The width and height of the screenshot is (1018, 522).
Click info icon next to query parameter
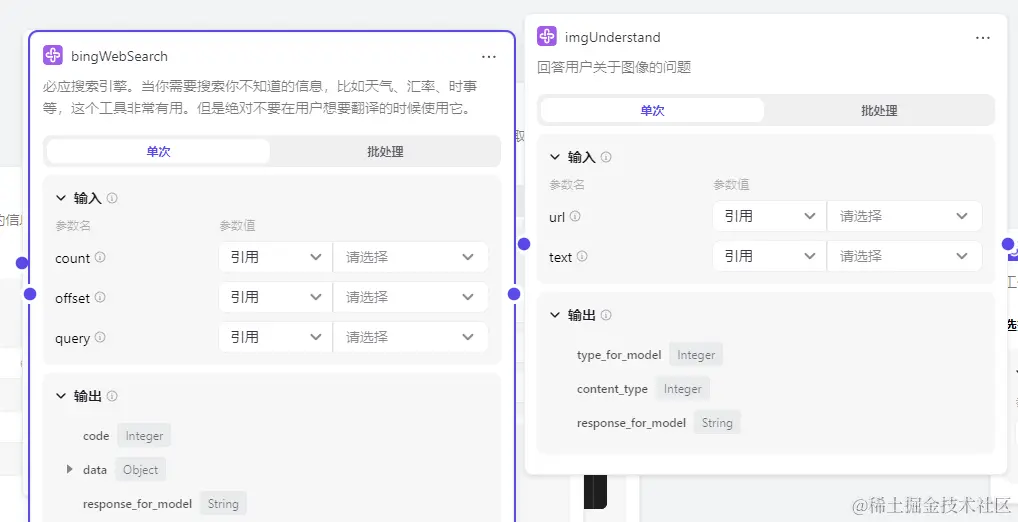tap(100, 338)
